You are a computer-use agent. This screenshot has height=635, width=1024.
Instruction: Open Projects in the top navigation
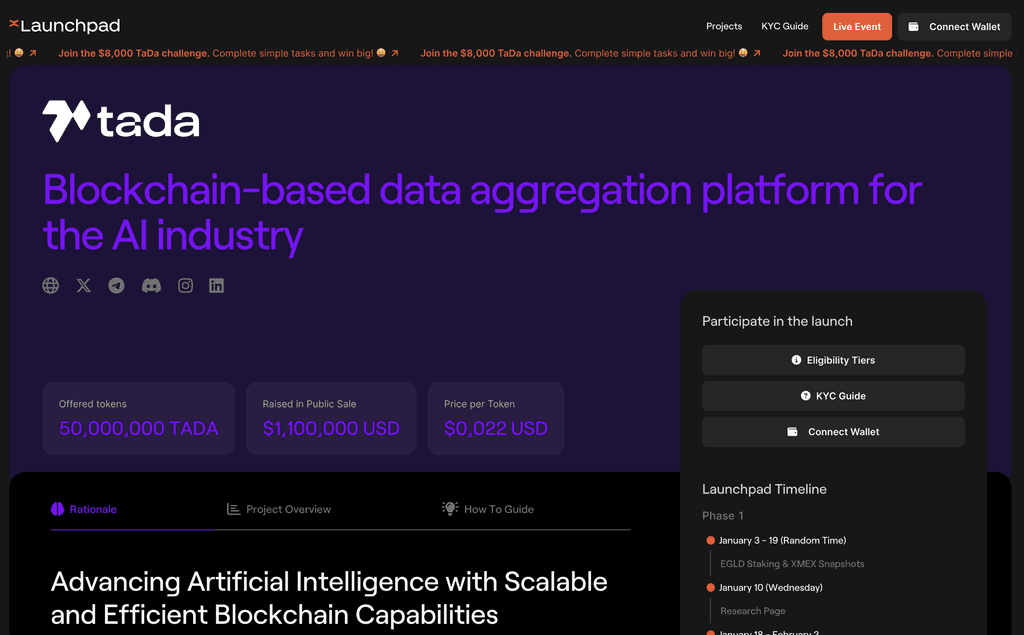723,26
